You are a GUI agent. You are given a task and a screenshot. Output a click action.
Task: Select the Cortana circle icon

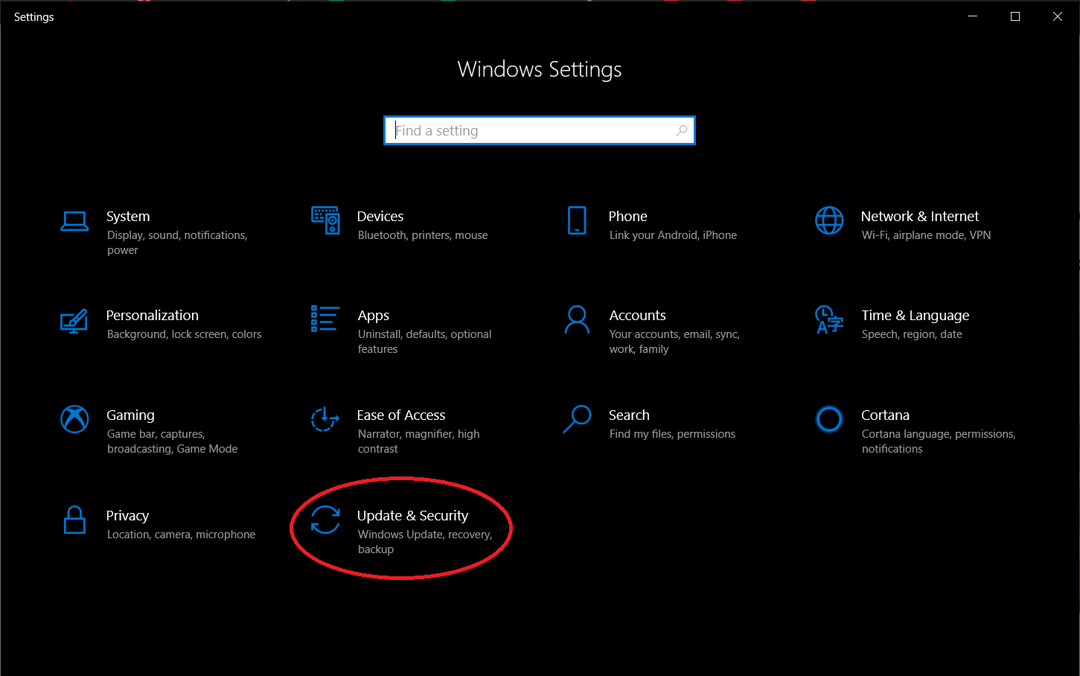(x=829, y=419)
